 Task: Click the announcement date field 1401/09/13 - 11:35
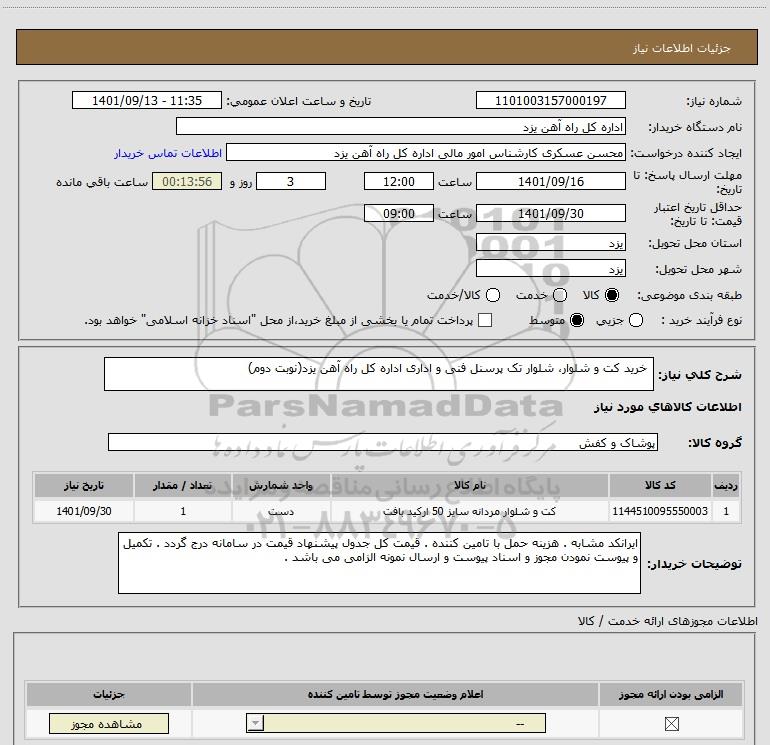tap(147, 101)
